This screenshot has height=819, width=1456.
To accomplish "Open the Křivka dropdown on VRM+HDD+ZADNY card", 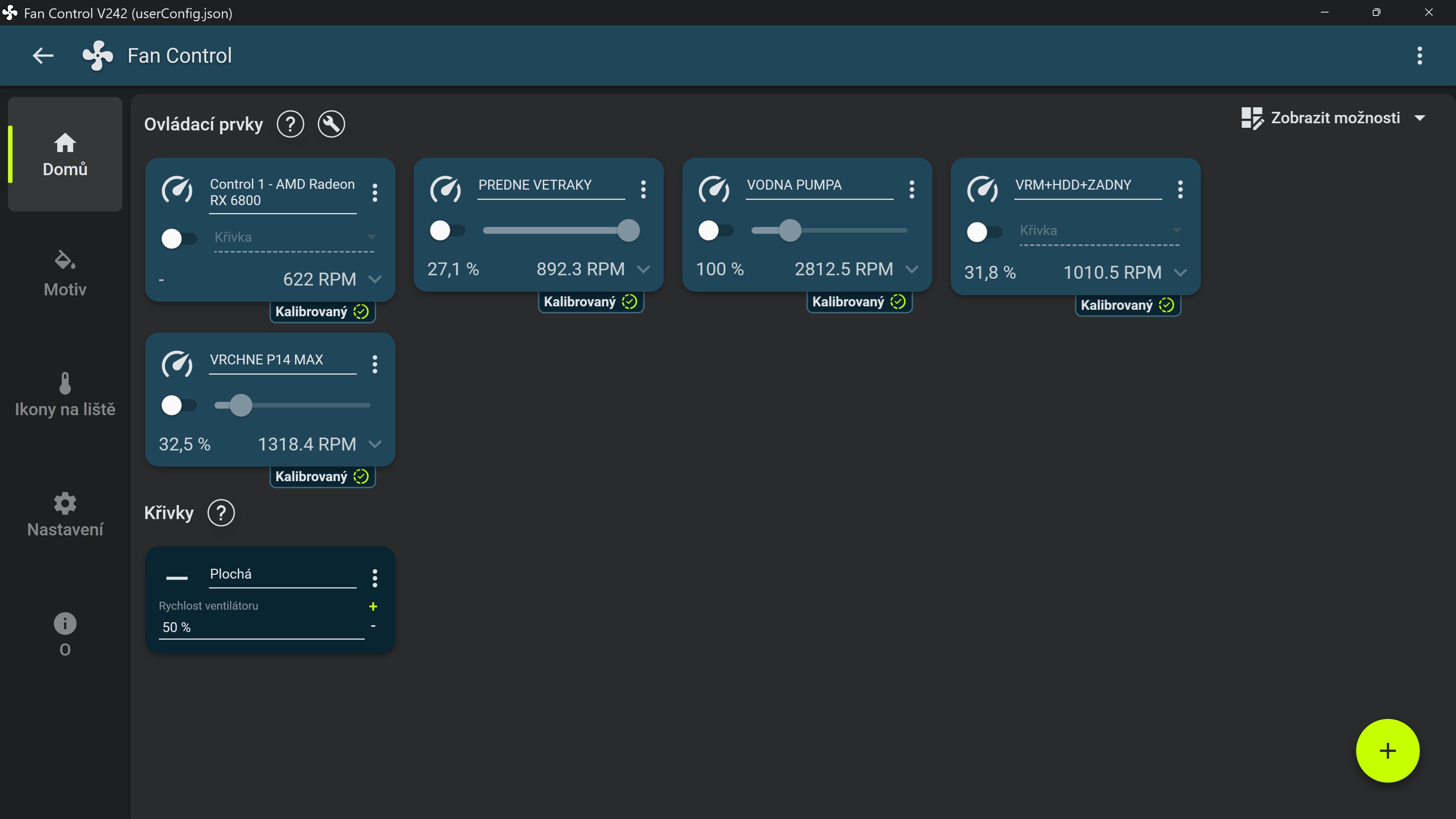I will point(1099,231).
